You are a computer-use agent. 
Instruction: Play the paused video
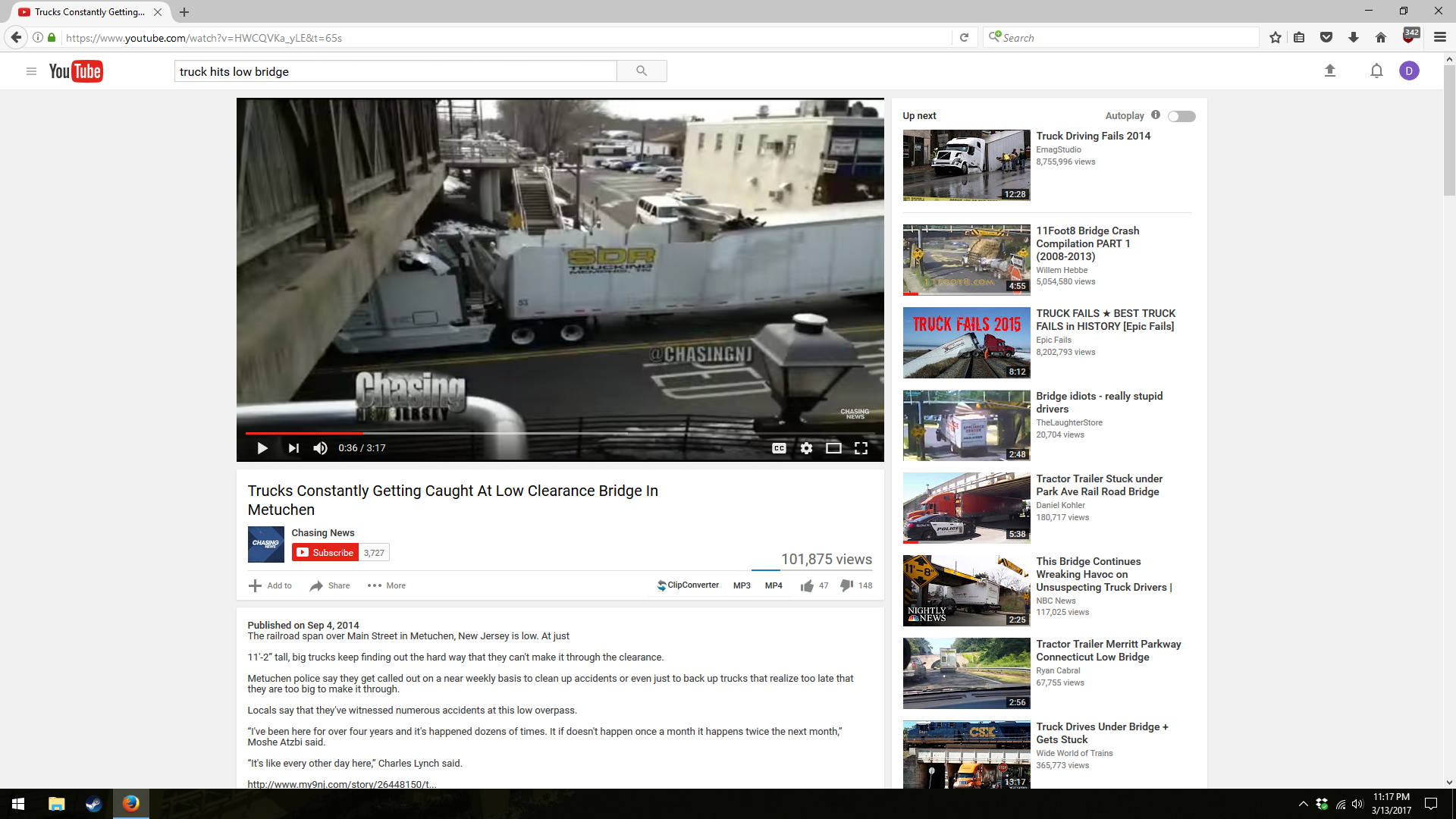click(262, 448)
